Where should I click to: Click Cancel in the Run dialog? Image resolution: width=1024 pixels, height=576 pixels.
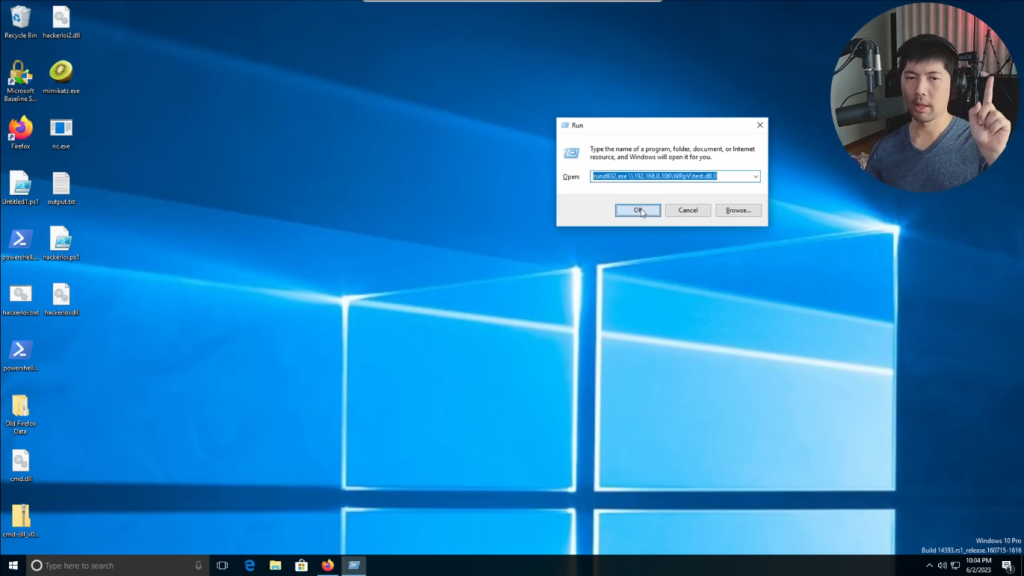click(688, 210)
